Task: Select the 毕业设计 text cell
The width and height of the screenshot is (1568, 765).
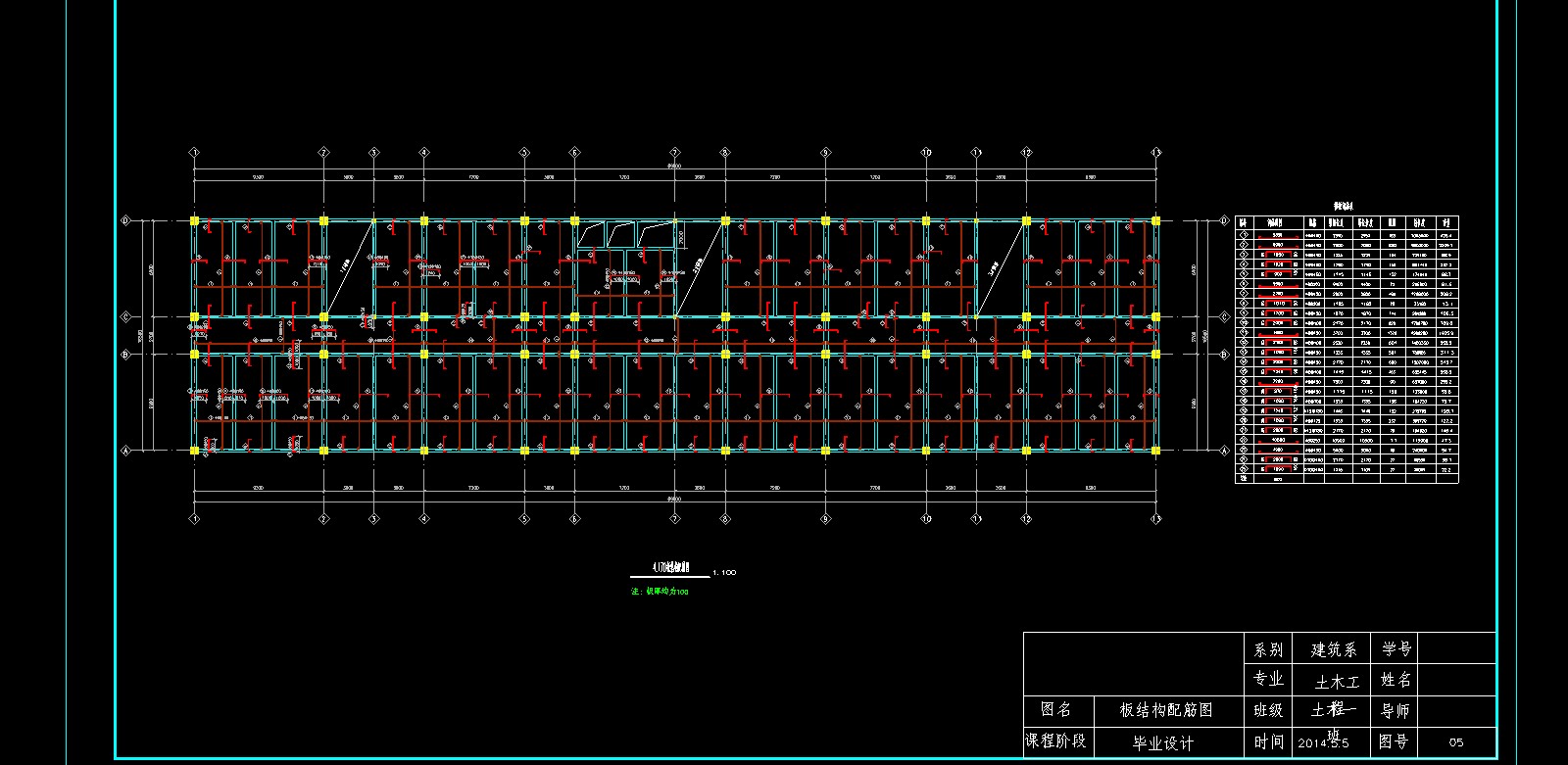Action: coord(1163,743)
